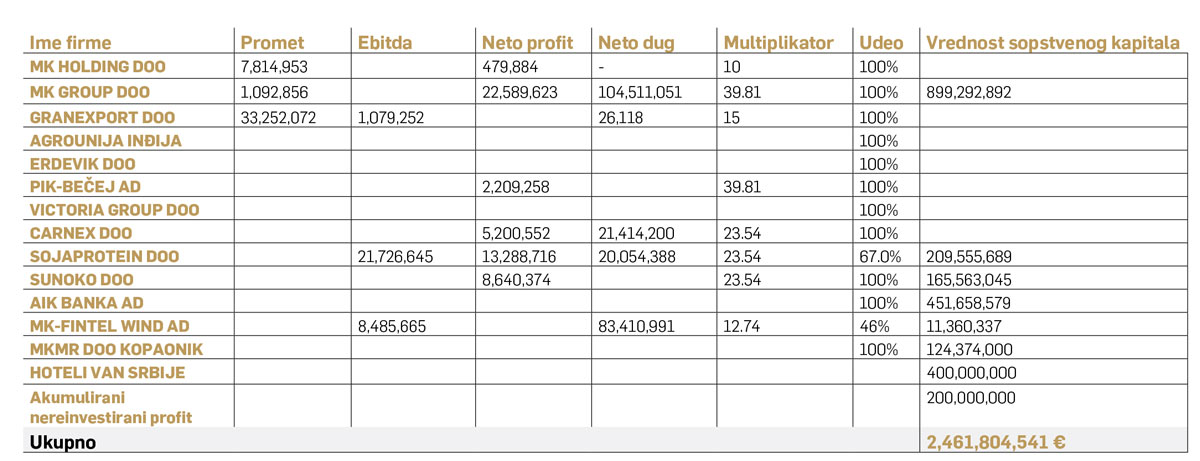Click the 'Akumulirani nereinvestirani profit' label
The image size is (1200, 461).
point(108,406)
